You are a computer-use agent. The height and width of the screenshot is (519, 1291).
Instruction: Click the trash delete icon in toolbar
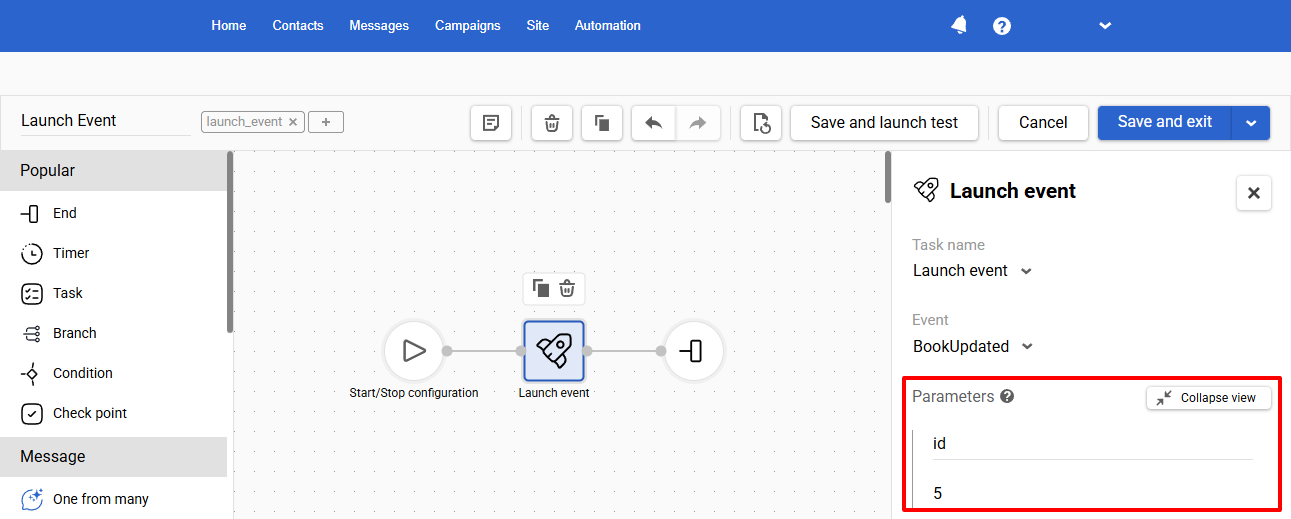[551, 123]
